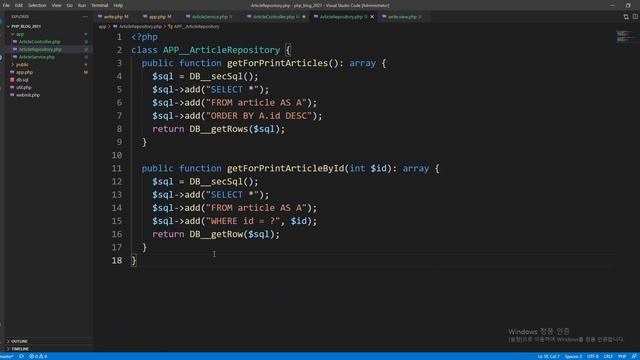Open util.php in the file tree
640x360 pixels.
(x=23, y=87)
